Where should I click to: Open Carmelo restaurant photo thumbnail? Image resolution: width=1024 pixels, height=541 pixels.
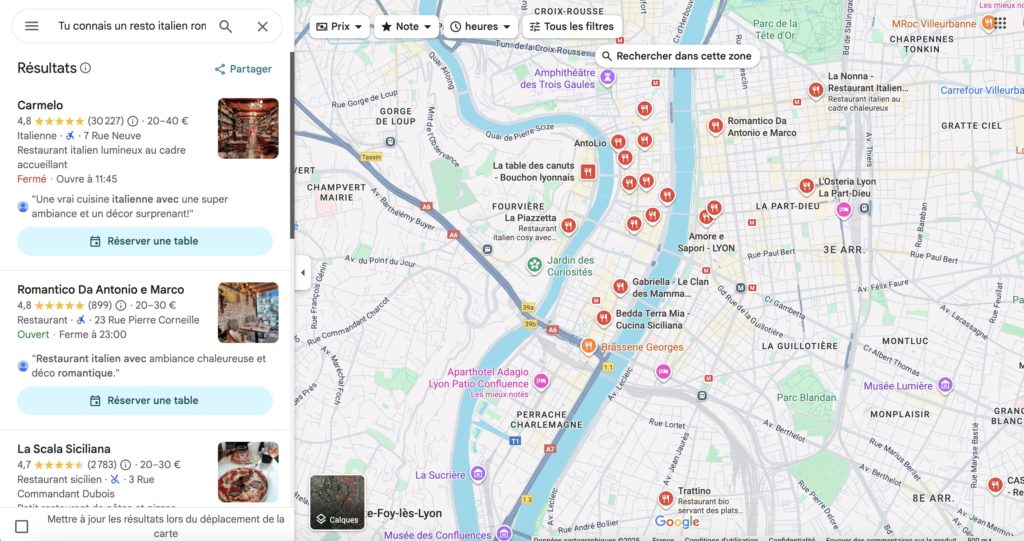pos(248,128)
